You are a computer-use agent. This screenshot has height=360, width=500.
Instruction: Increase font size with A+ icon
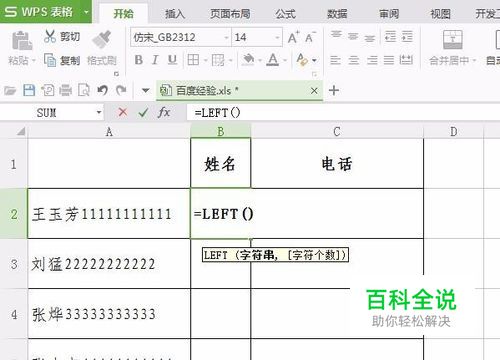(x=294, y=37)
